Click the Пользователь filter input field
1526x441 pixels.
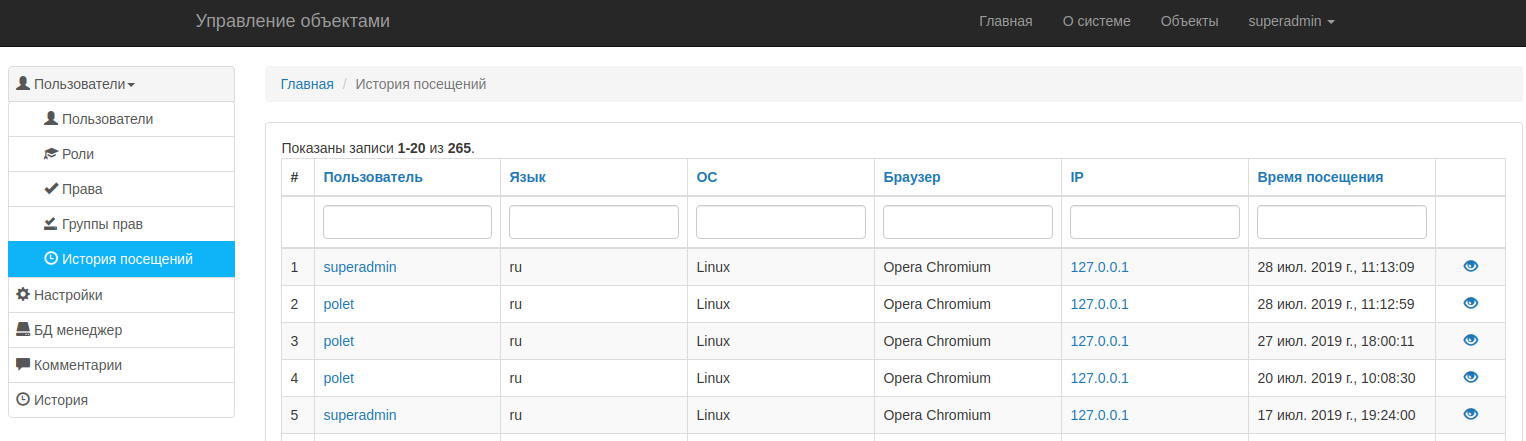coord(407,222)
